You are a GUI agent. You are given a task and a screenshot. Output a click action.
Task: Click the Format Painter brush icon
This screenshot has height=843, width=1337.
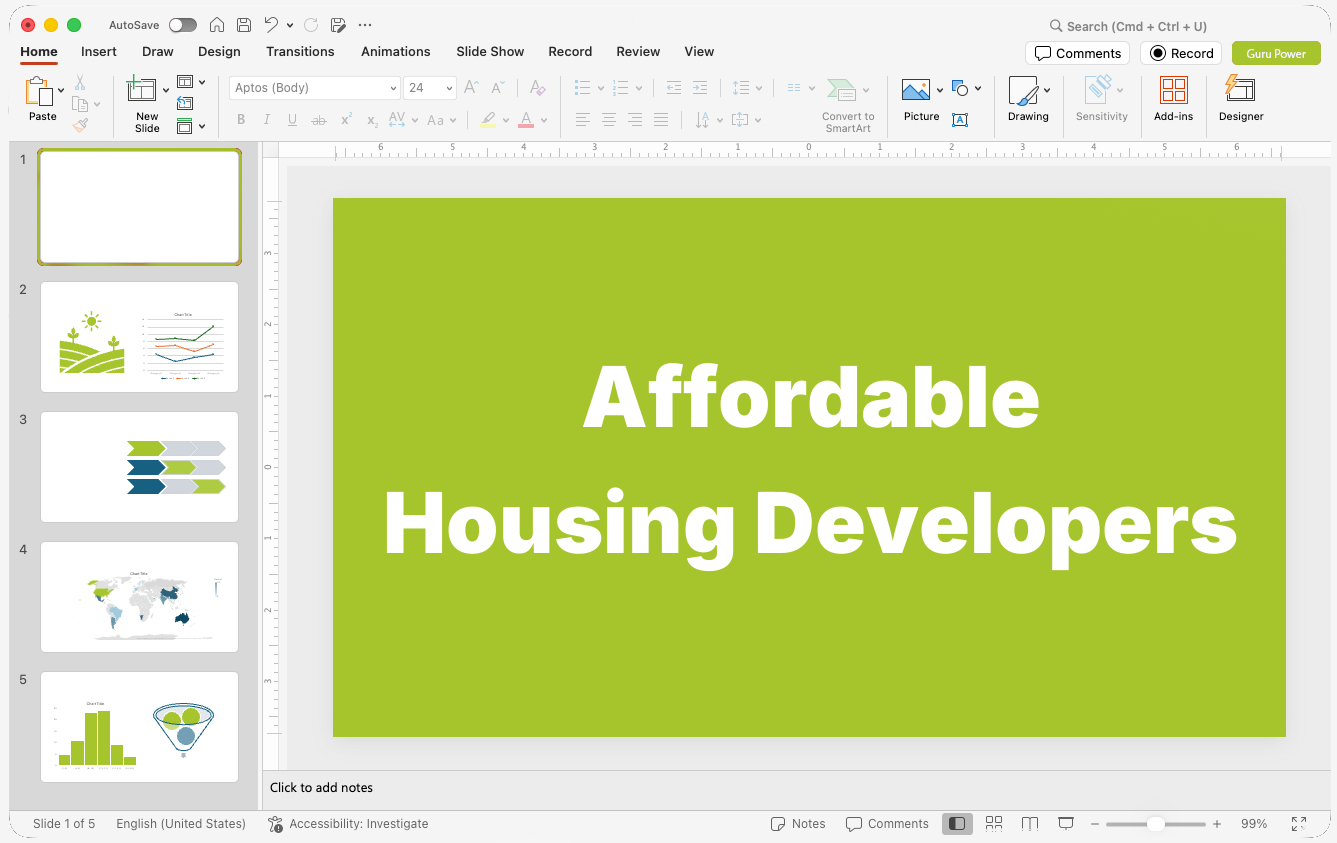(80, 125)
